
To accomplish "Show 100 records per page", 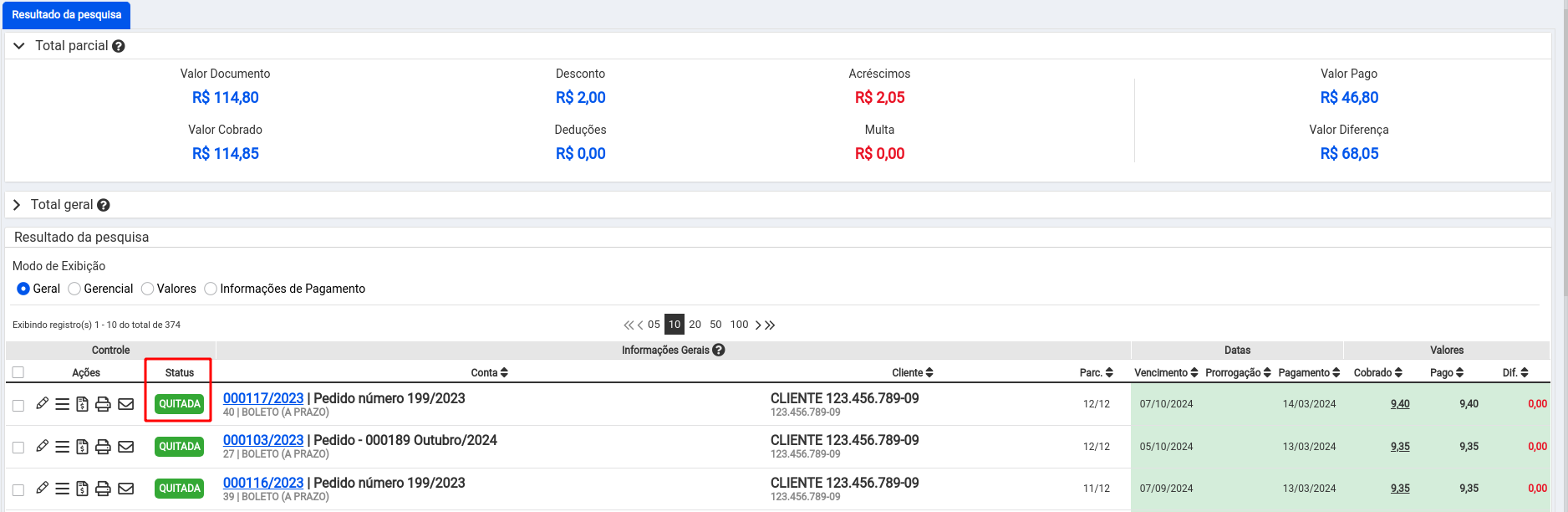I will tap(740, 325).
